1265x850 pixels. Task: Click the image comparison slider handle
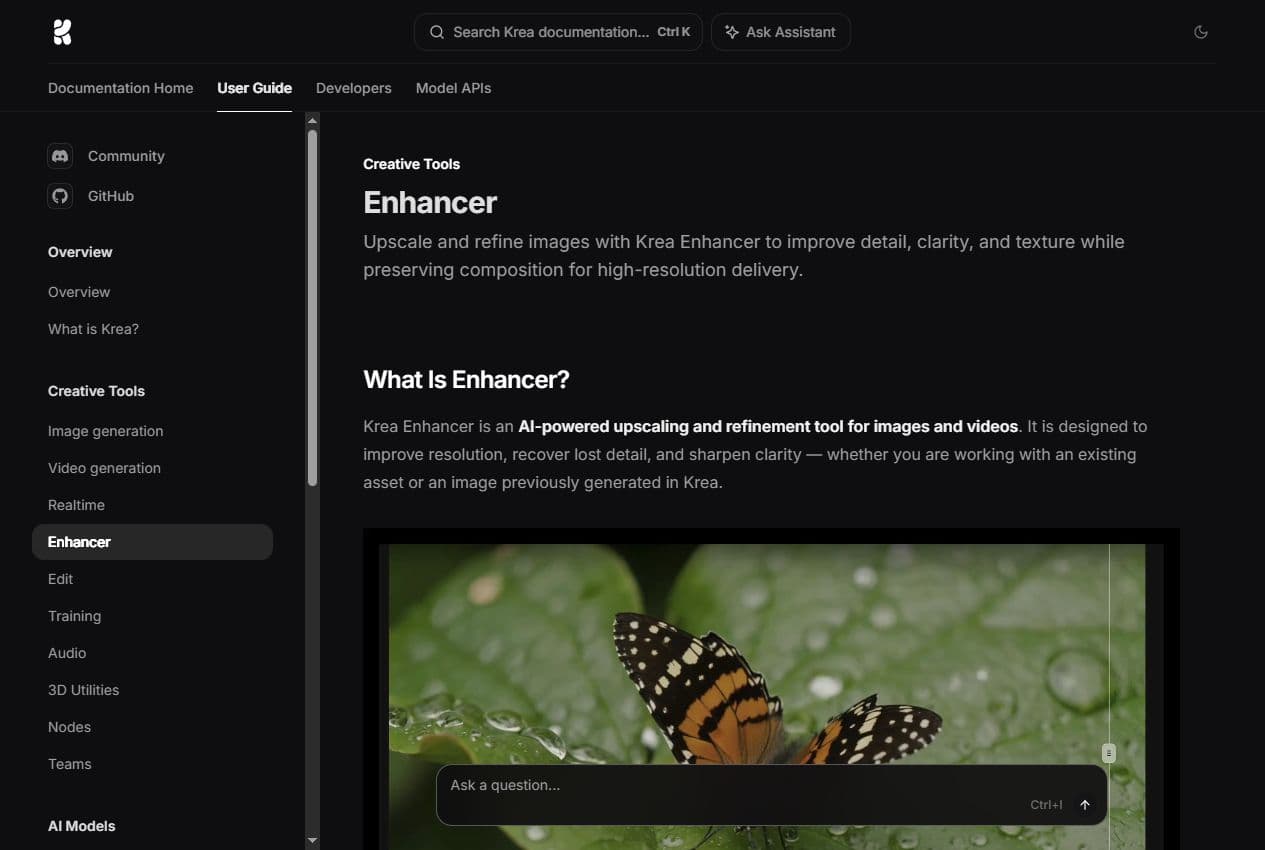1109,753
